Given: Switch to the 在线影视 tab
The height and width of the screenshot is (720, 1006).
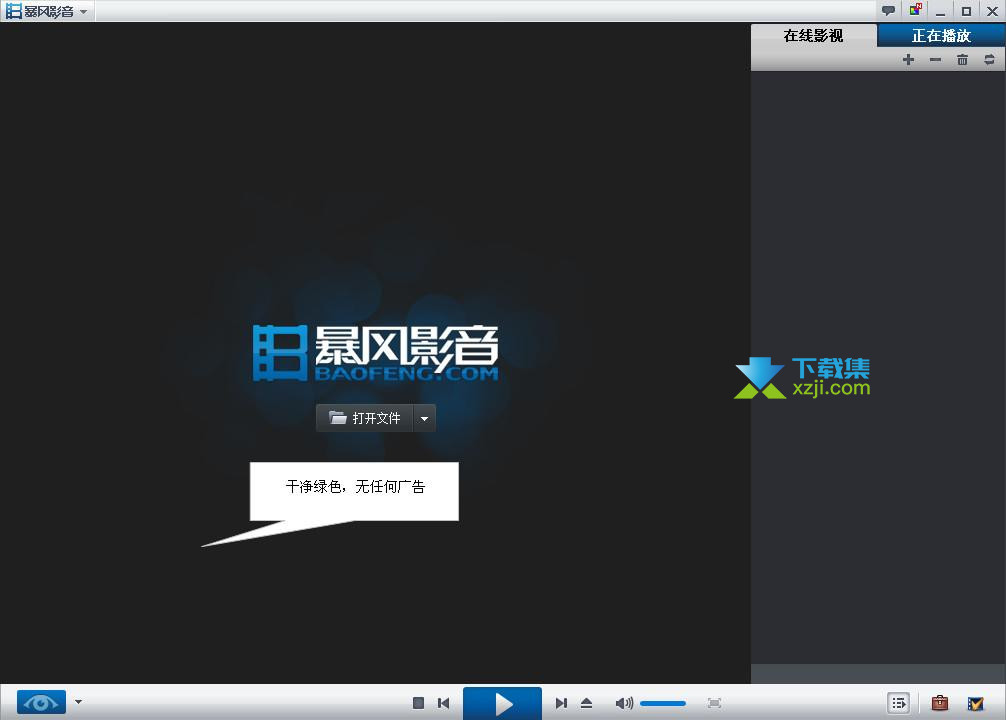Looking at the screenshot, I should tap(813, 36).
